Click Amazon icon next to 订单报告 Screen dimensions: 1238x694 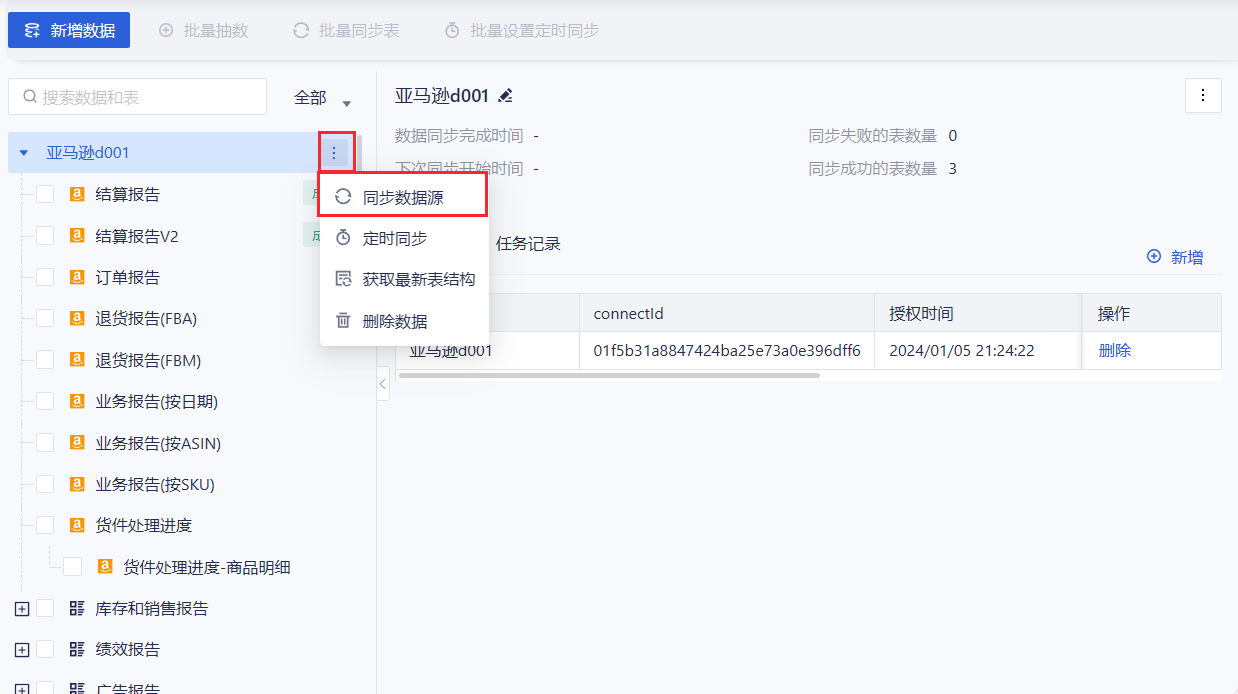pyautogui.click(x=77, y=277)
